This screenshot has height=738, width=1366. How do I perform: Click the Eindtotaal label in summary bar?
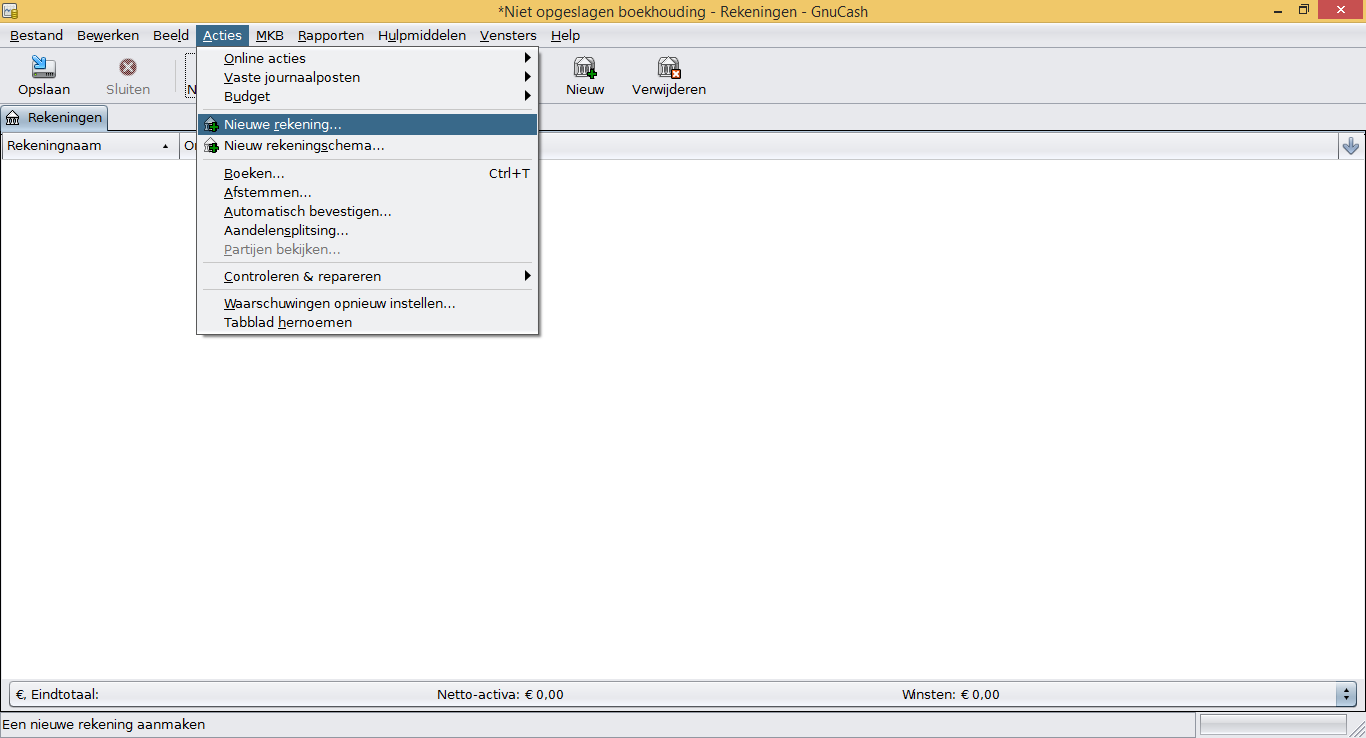(x=57, y=695)
